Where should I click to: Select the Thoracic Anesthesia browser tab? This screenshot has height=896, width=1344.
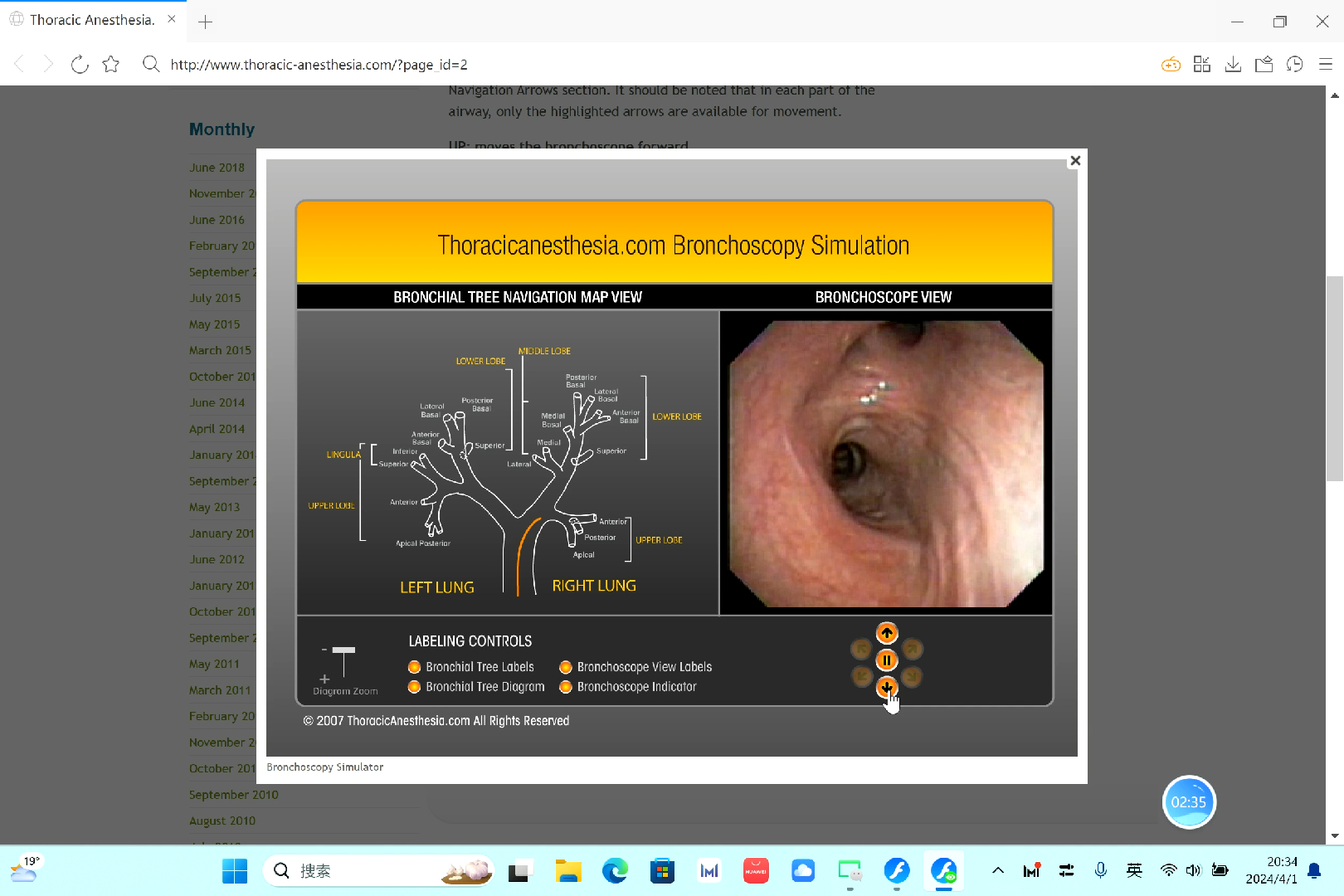point(93,20)
